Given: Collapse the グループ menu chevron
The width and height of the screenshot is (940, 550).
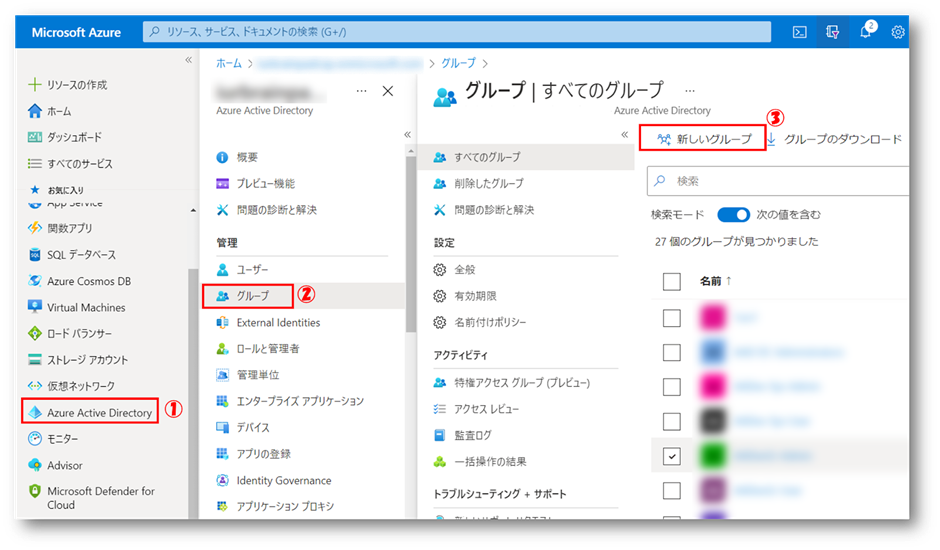Looking at the screenshot, I should click(x=625, y=134).
